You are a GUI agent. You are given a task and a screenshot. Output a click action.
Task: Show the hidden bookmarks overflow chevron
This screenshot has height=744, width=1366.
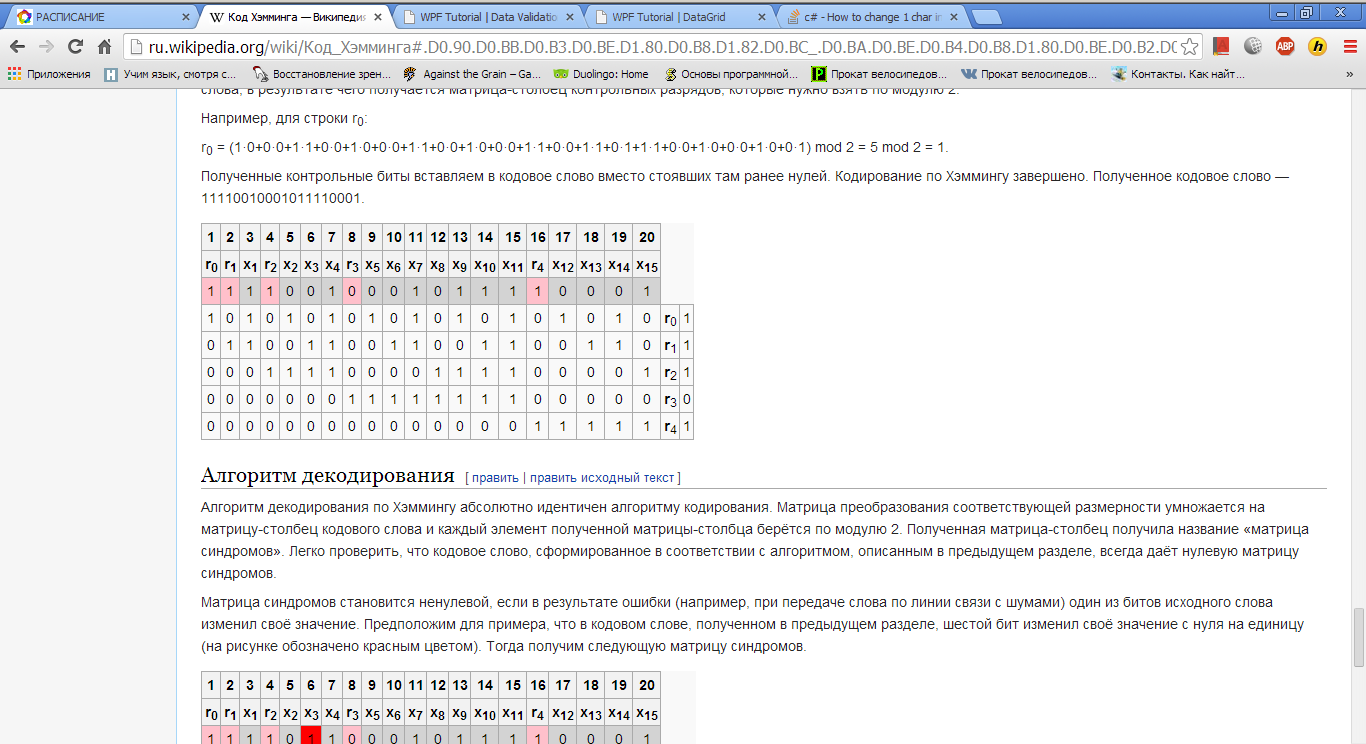point(1349,74)
